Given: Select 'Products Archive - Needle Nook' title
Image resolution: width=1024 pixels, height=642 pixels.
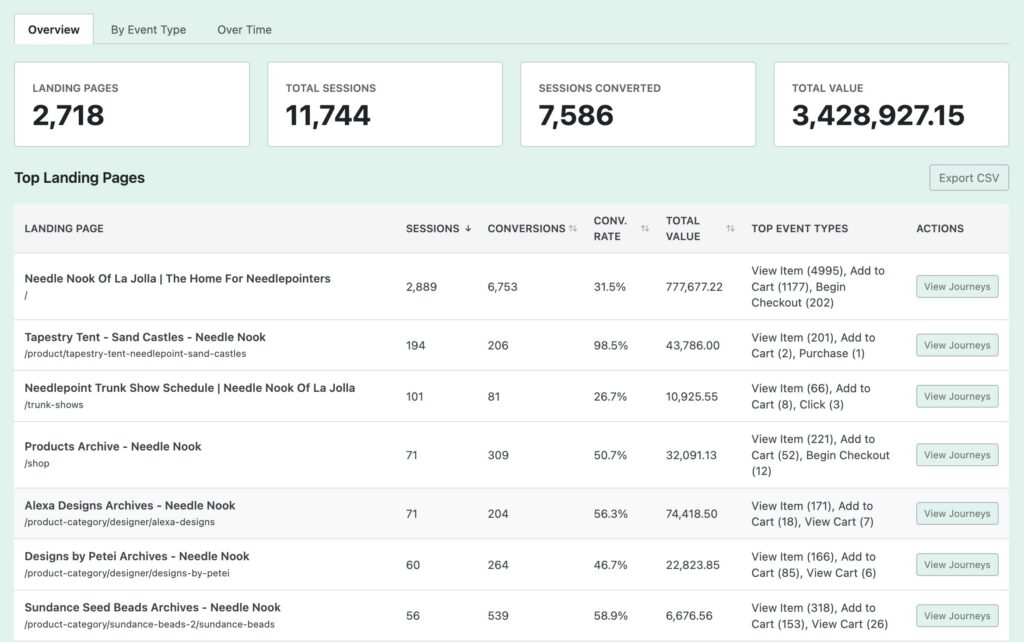Looking at the screenshot, I should [113, 447].
